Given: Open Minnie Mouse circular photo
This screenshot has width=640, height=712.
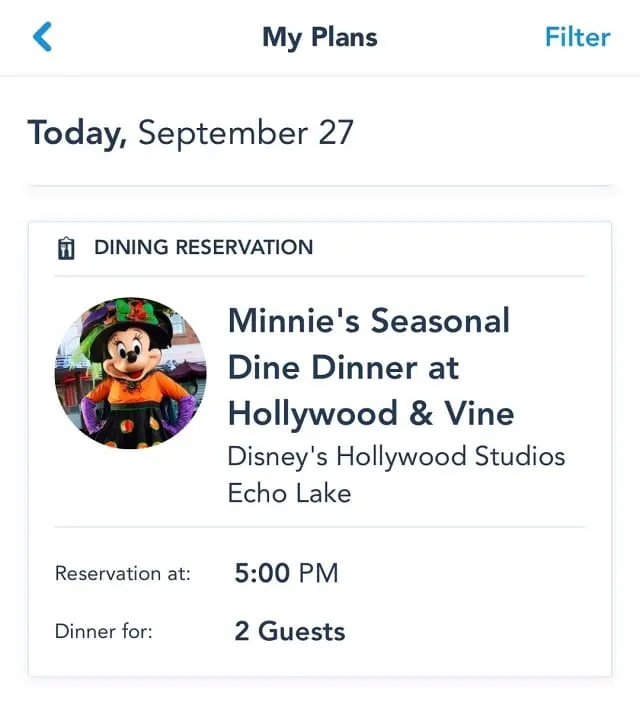Looking at the screenshot, I should 131,373.
